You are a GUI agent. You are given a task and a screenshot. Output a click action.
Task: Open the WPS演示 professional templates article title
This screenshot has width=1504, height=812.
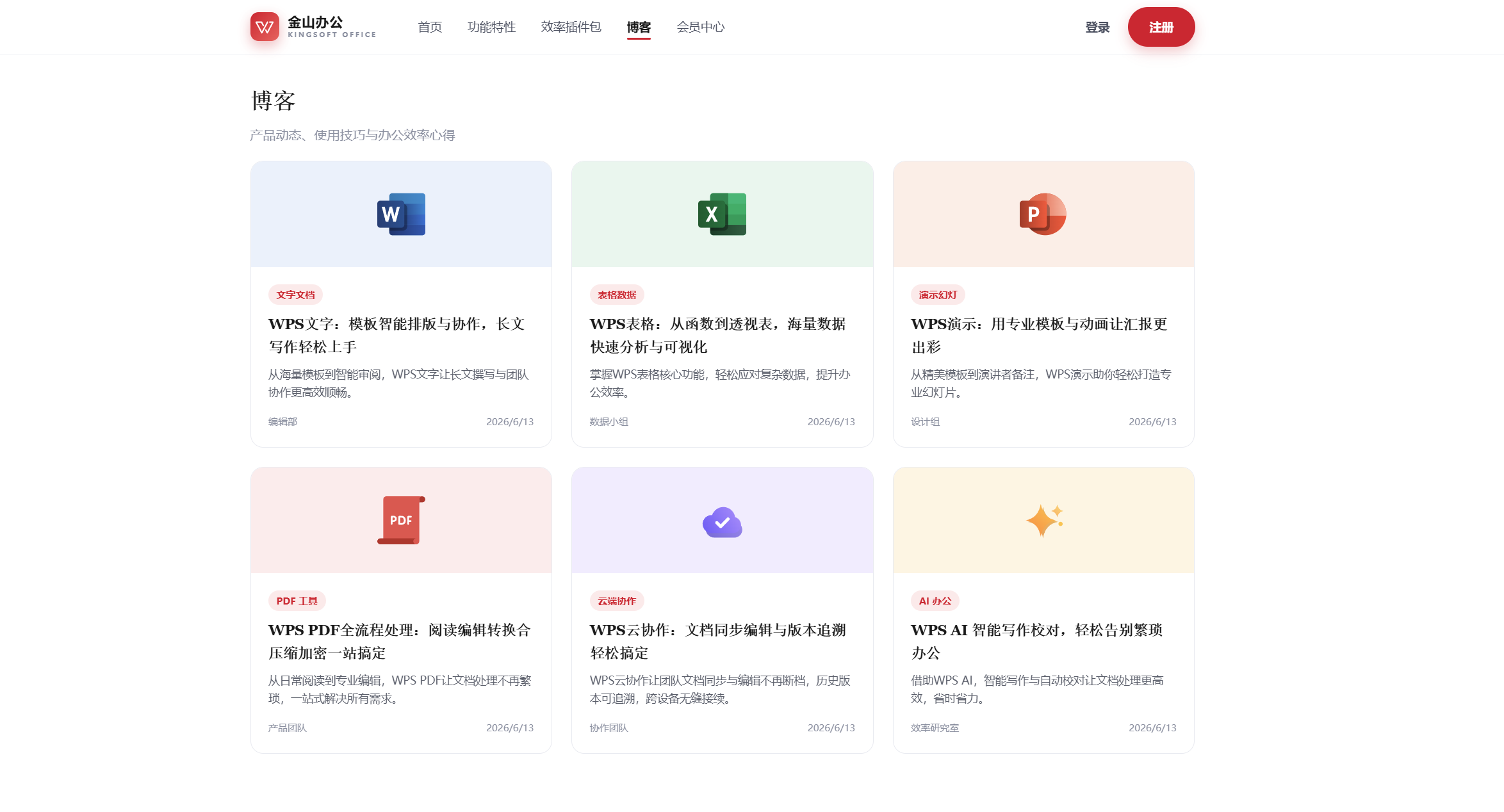[1040, 336]
